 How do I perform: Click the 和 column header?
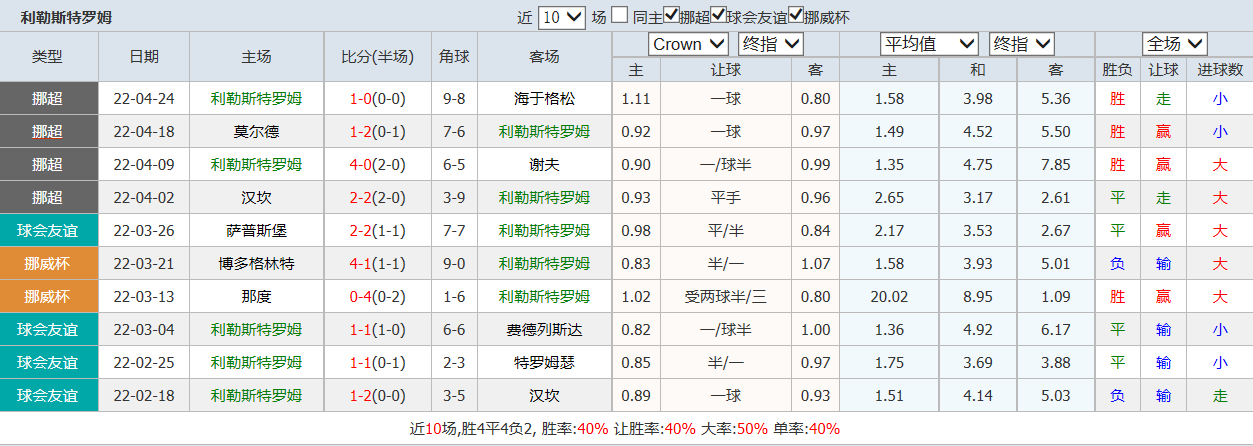pos(977,70)
